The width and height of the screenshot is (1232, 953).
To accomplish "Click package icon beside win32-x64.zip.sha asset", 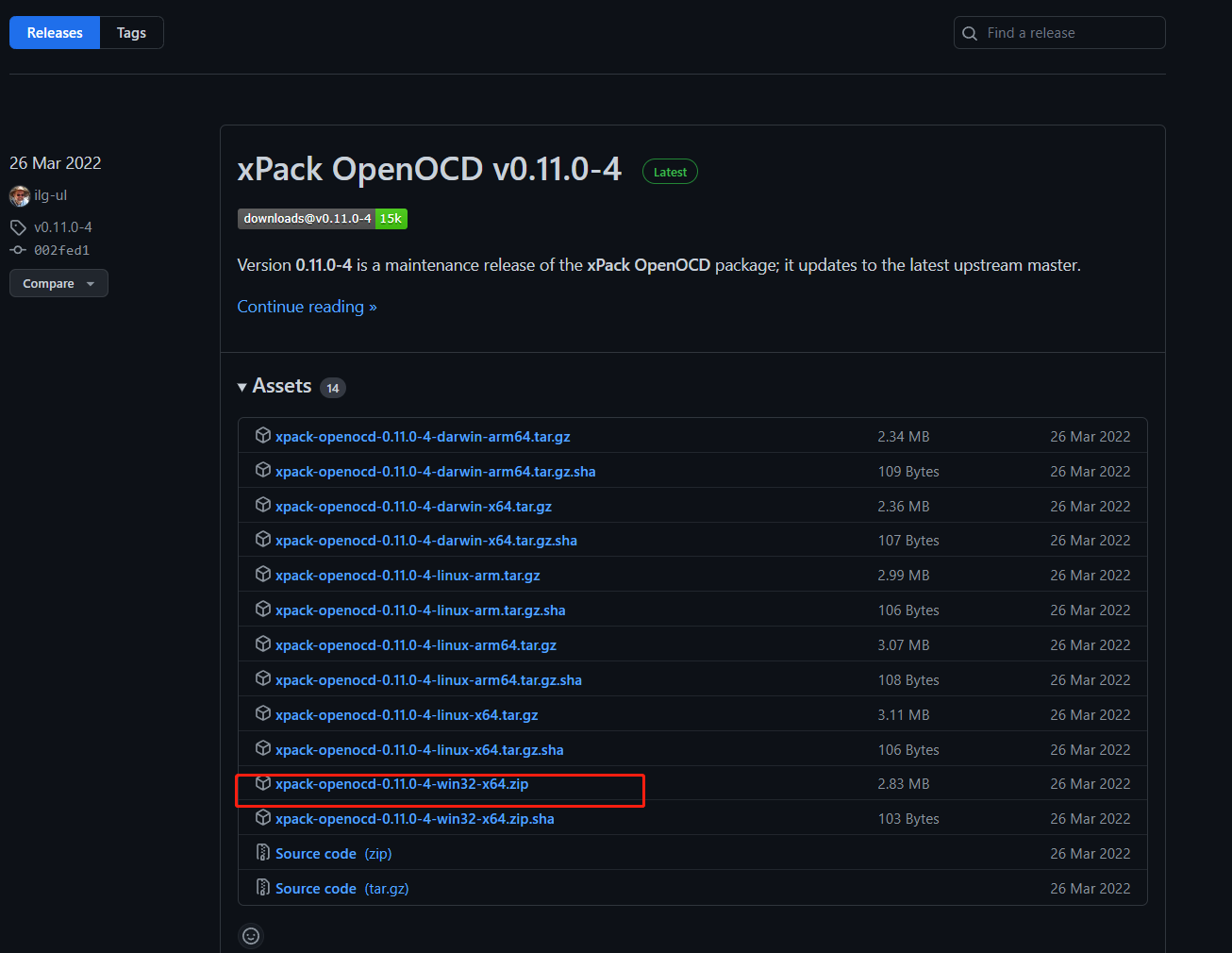I will (263, 817).
